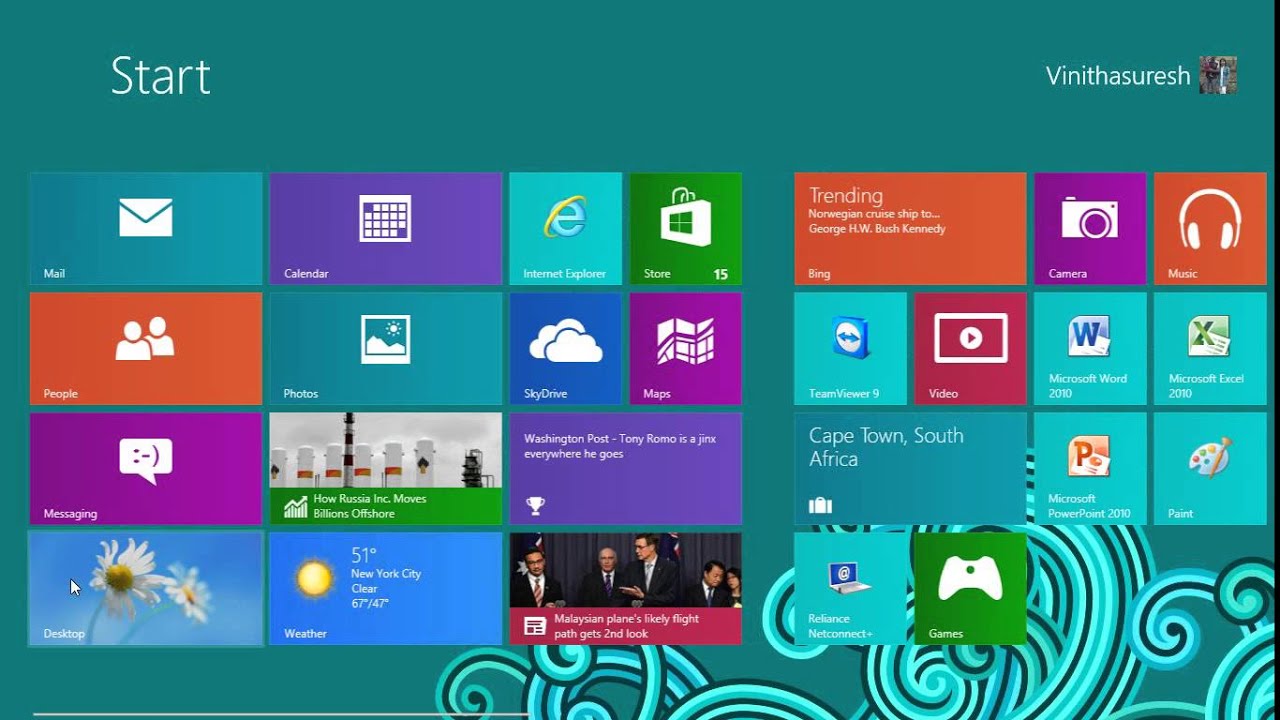Open News tile about Malaysian plane

626,589
